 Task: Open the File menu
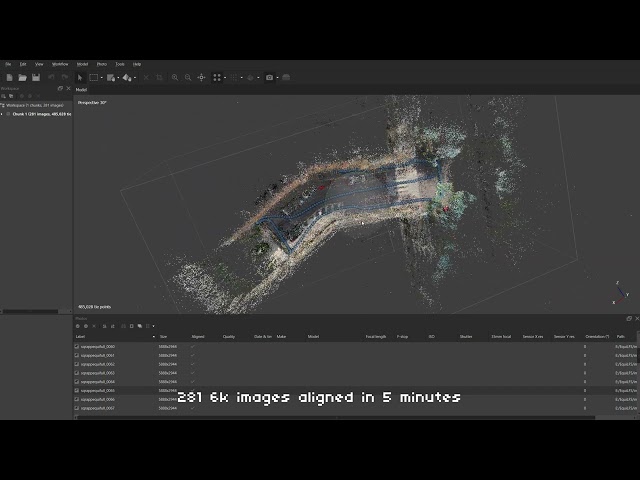pyautogui.click(x=8, y=64)
